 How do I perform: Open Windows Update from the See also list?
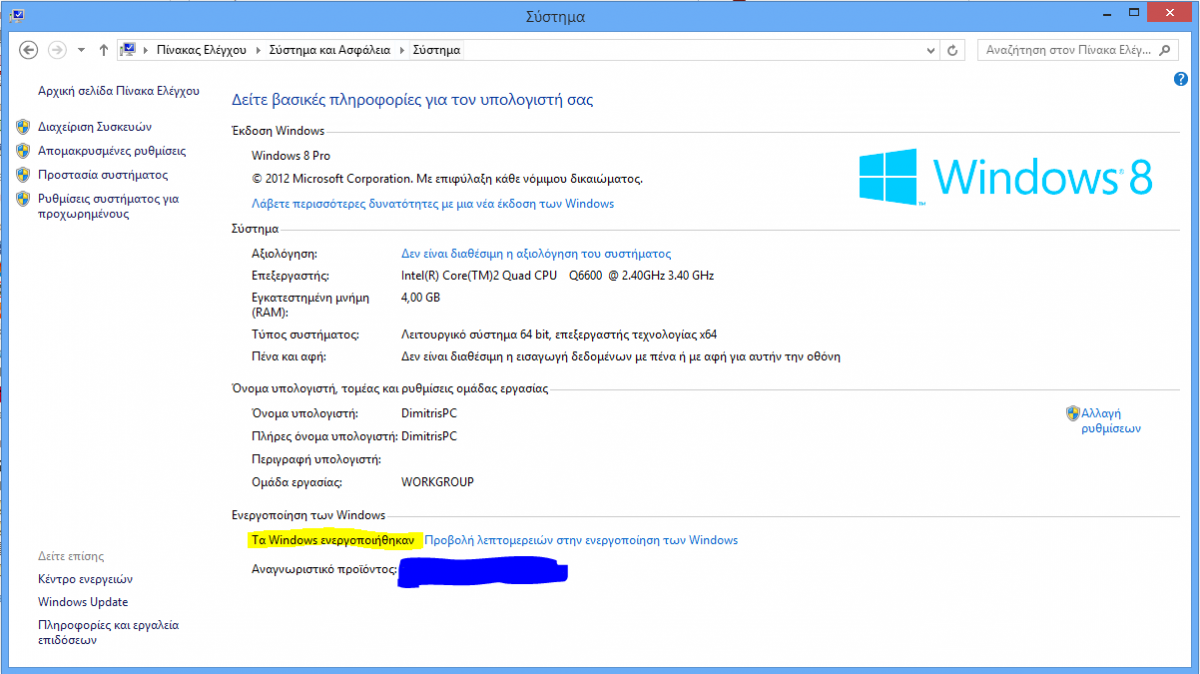tap(83, 602)
